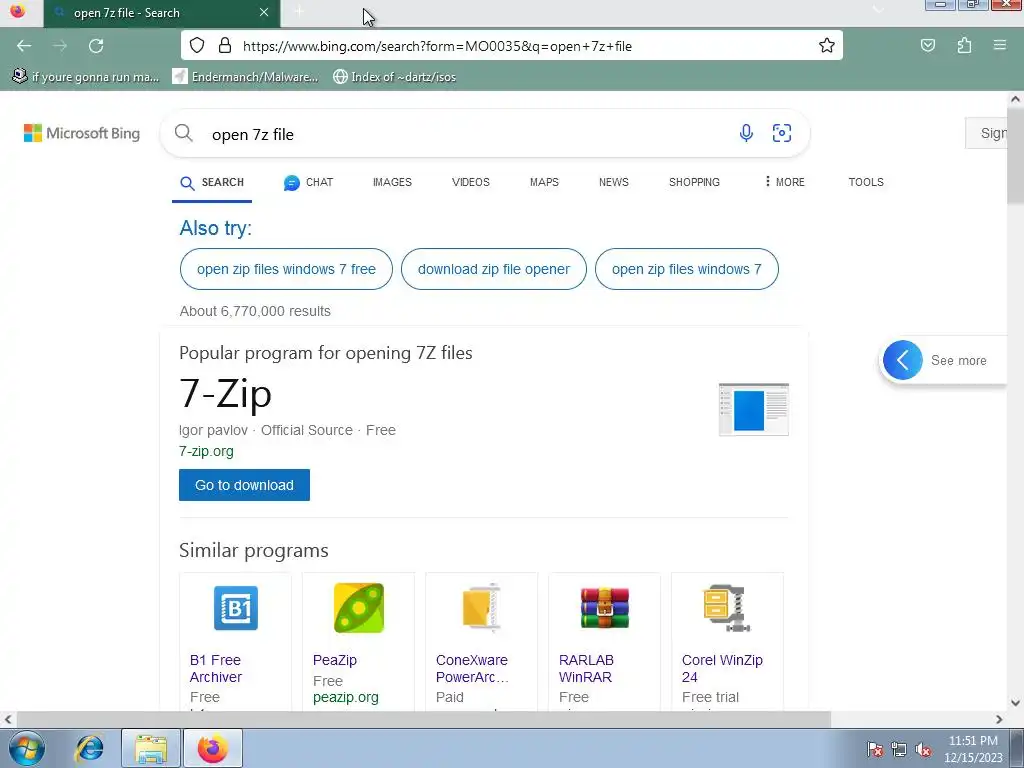Viewport: 1024px width, 768px height.
Task: Bookmark this page with the star icon
Action: coord(827,45)
